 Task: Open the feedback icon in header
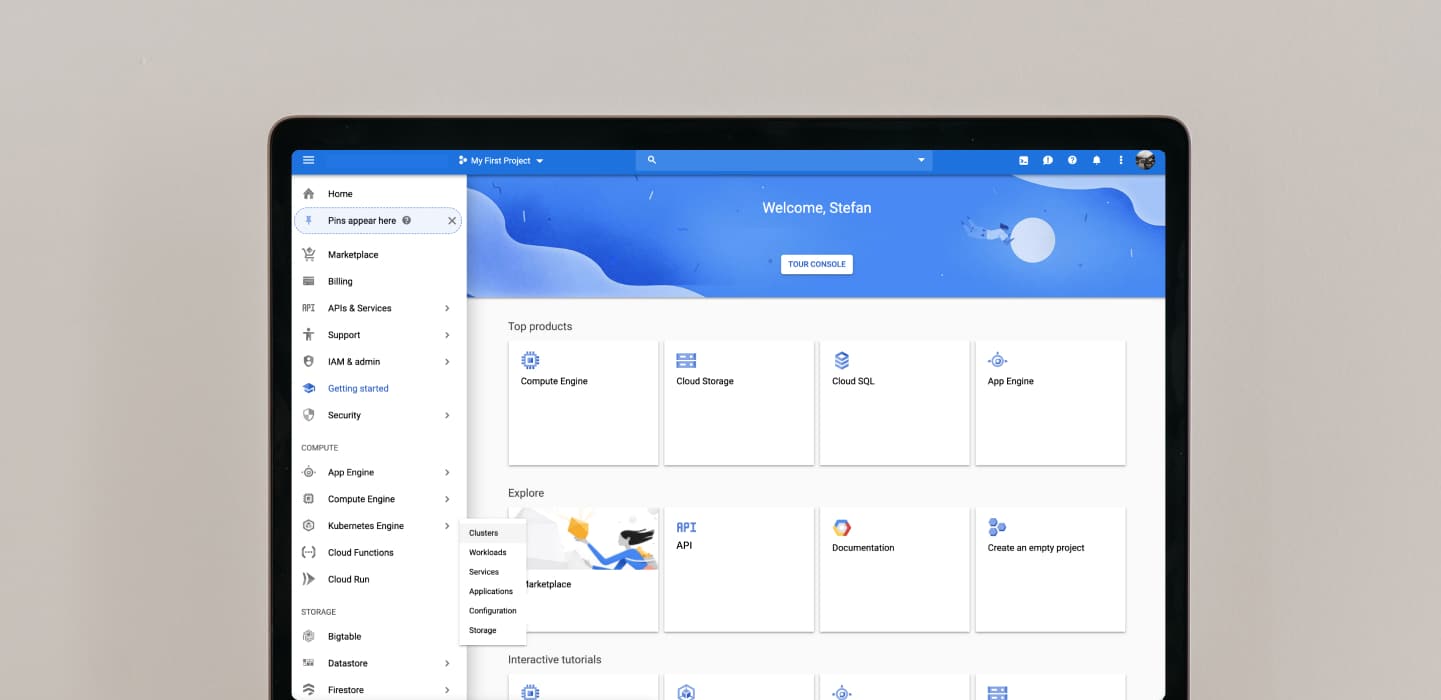point(1048,160)
